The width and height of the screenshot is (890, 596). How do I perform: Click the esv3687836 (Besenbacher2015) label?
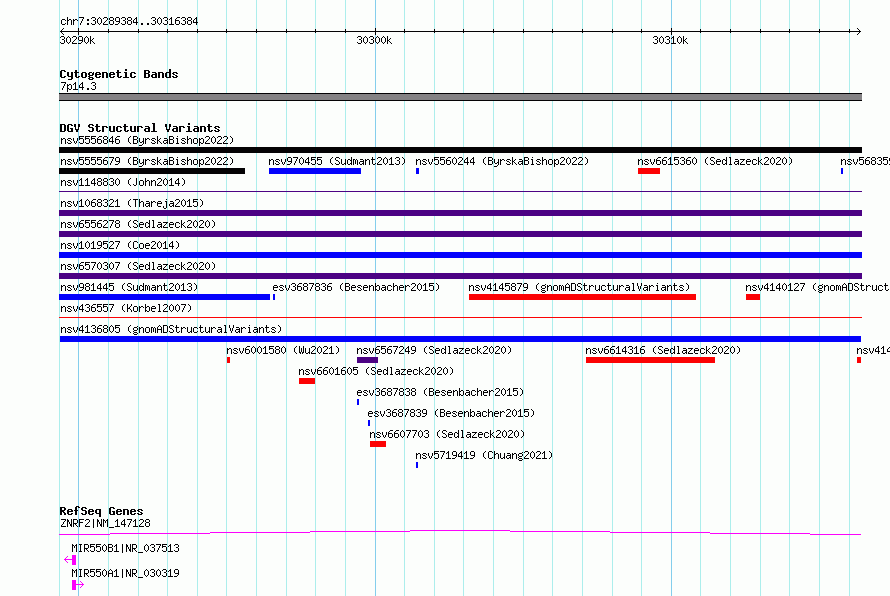coord(356,287)
